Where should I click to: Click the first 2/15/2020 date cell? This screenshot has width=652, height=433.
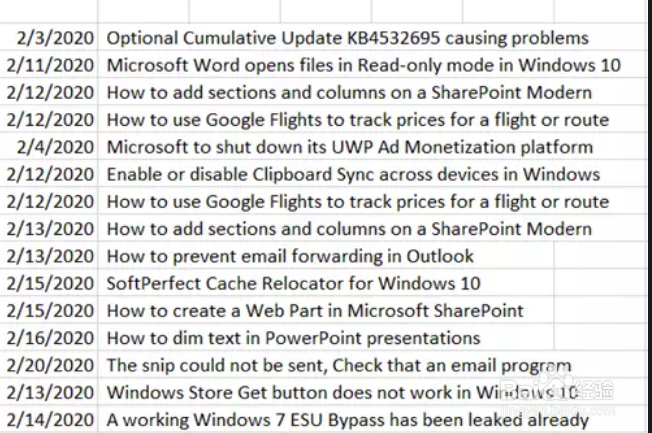[x=49, y=284]
